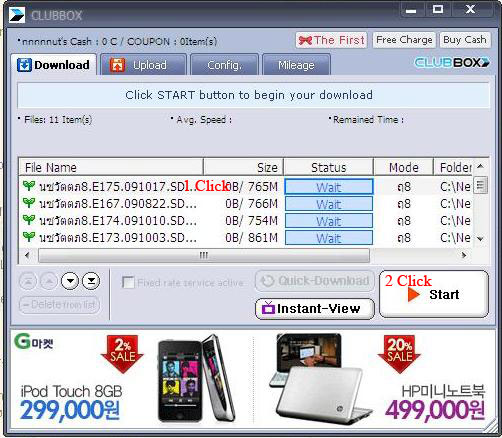
Task: Click the CLUBBOX brand logo beside tabs
Action: click(452, 62)
